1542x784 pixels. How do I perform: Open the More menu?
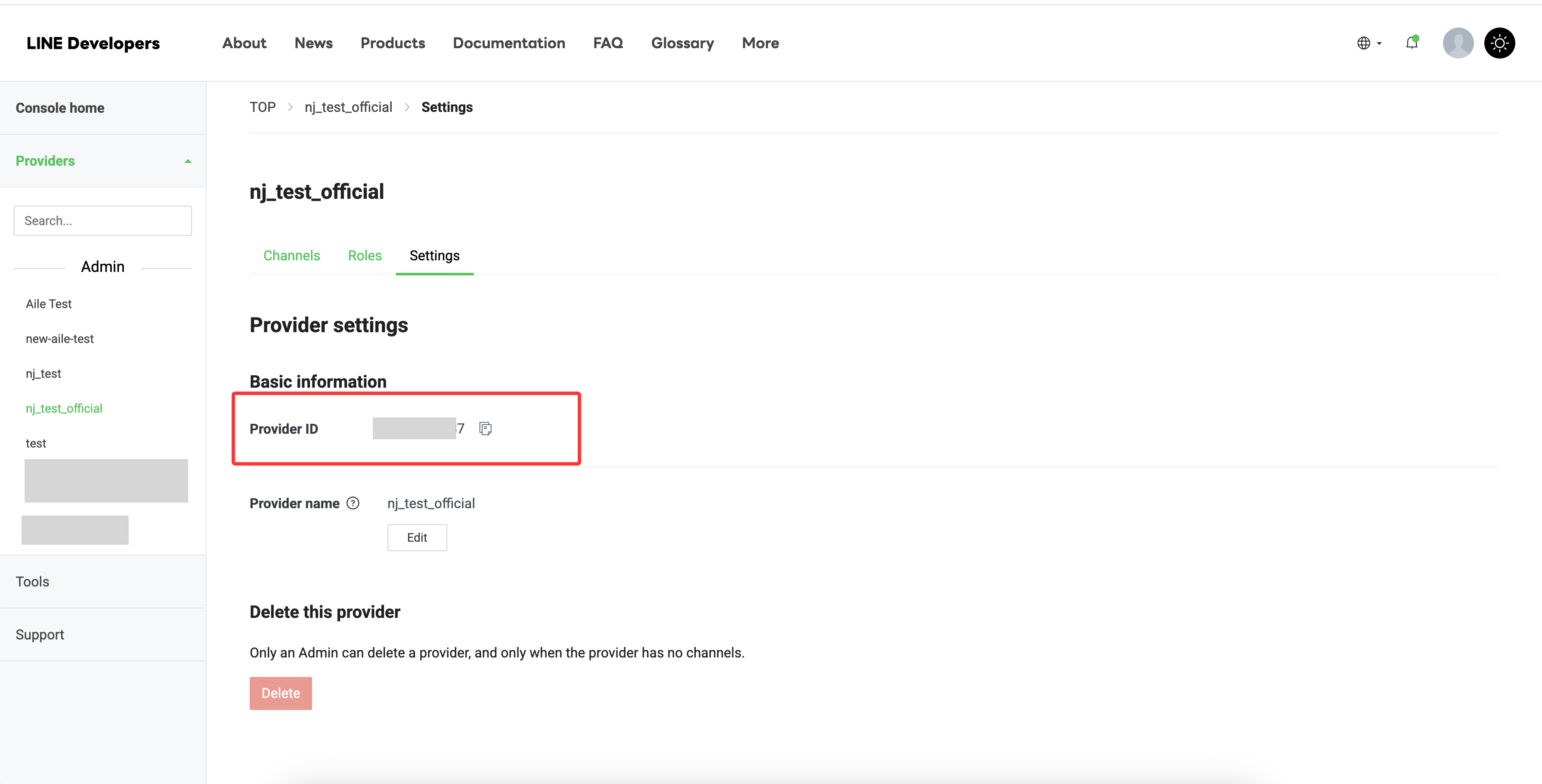760,43
